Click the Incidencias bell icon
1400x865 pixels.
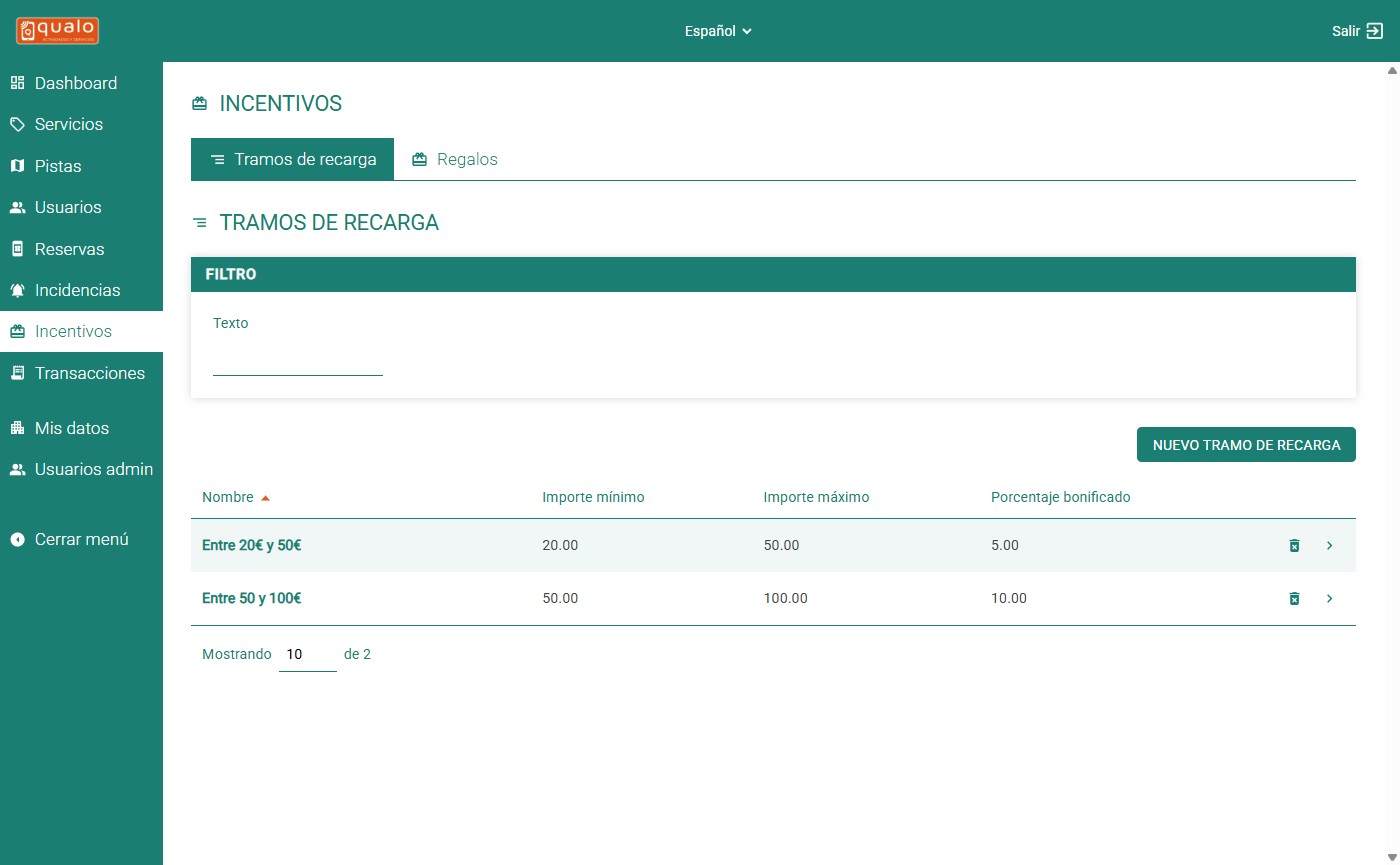pyautogui.click(x=17, y=290)
